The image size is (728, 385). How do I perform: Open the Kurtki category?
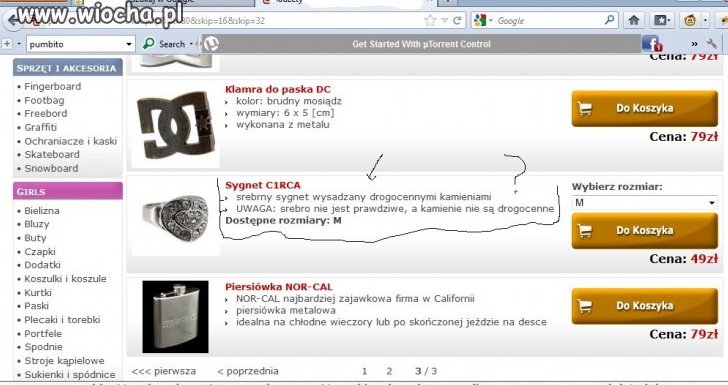coord(38,293)
